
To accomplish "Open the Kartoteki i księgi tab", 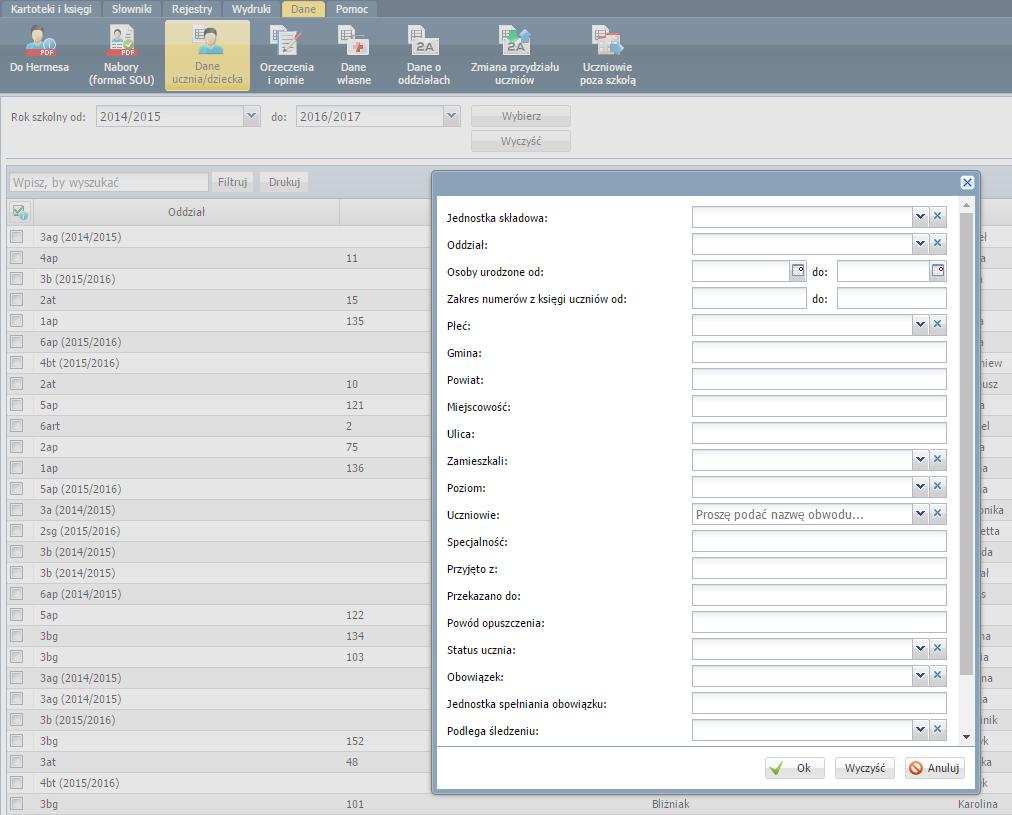I will click(51, 9).
